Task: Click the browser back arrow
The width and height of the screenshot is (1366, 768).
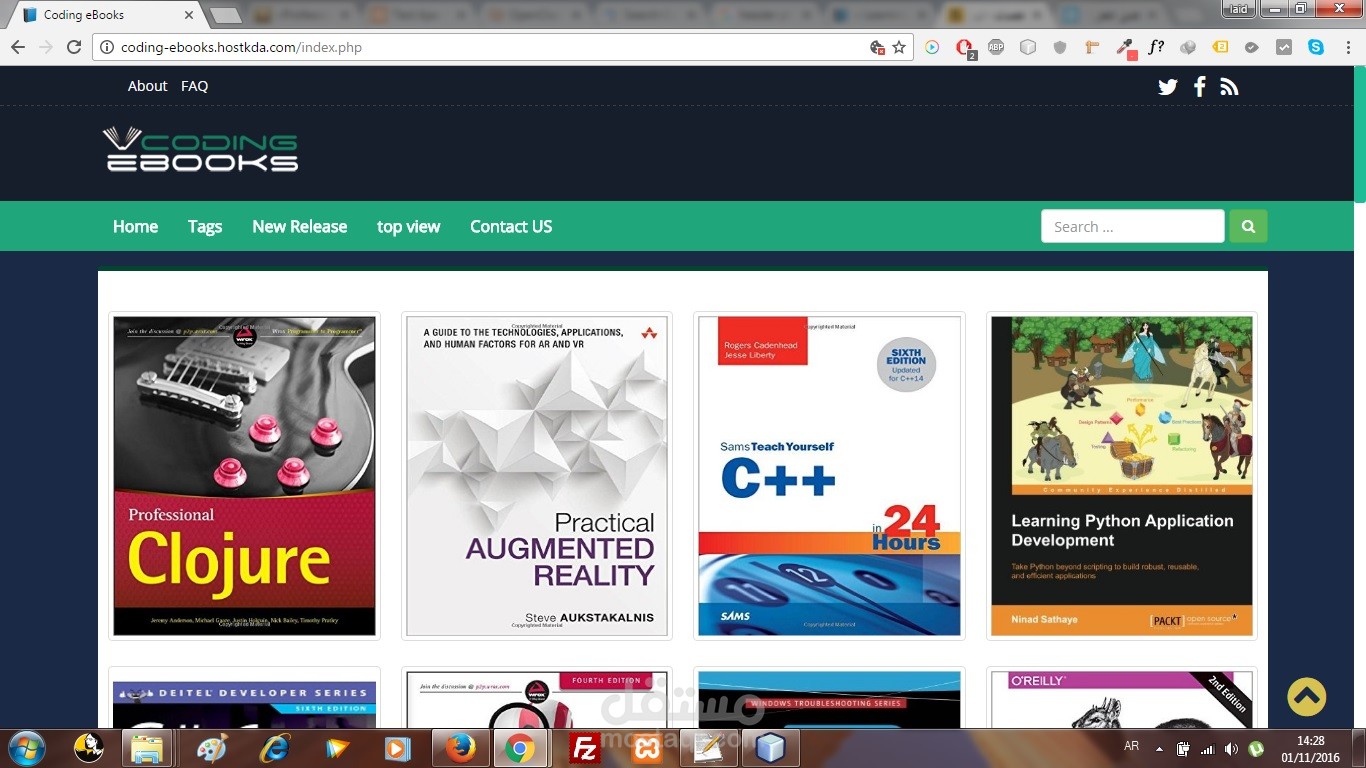Action: [18, 47]
